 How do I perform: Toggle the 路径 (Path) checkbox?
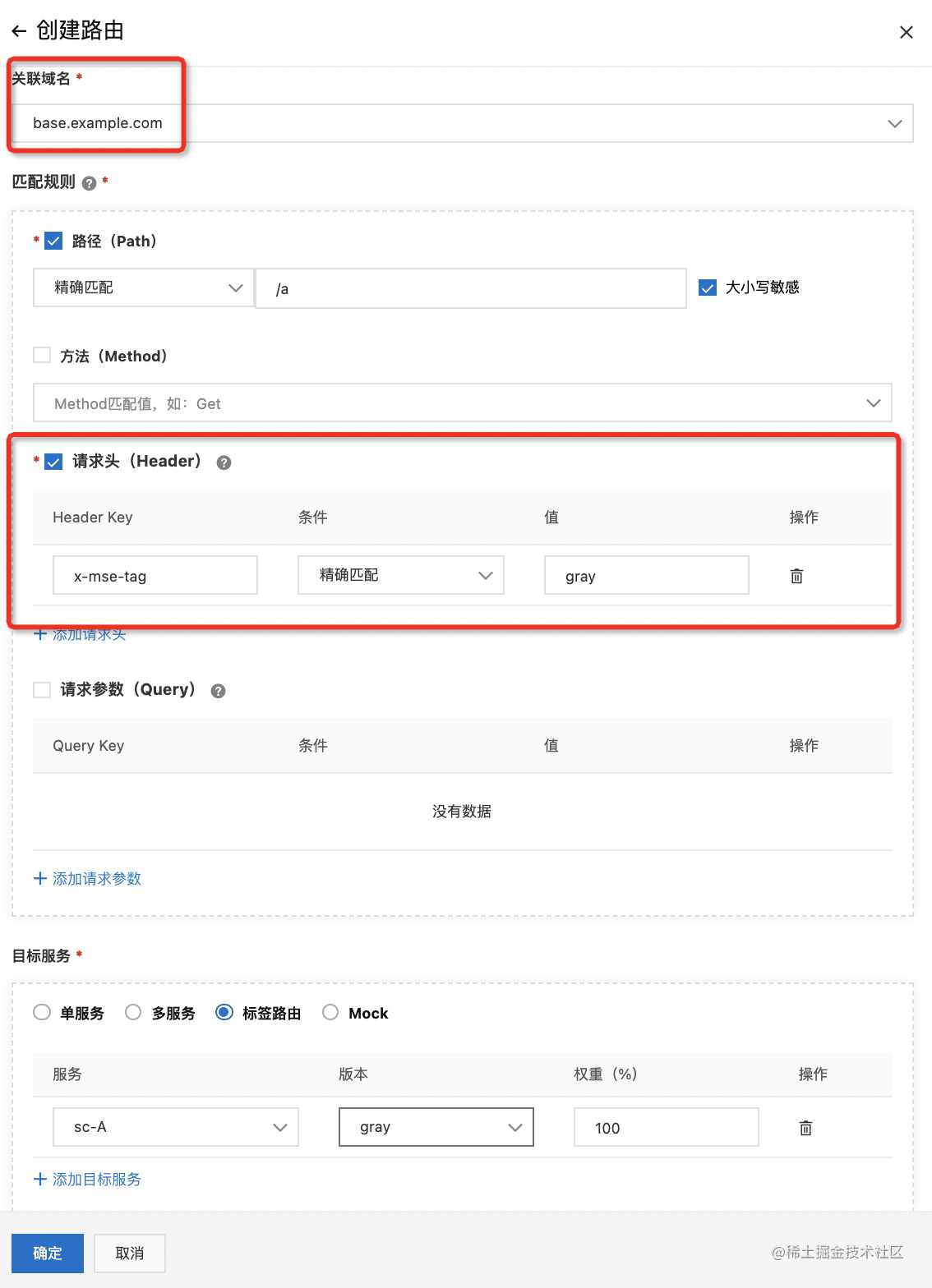[x=53, y=241]
